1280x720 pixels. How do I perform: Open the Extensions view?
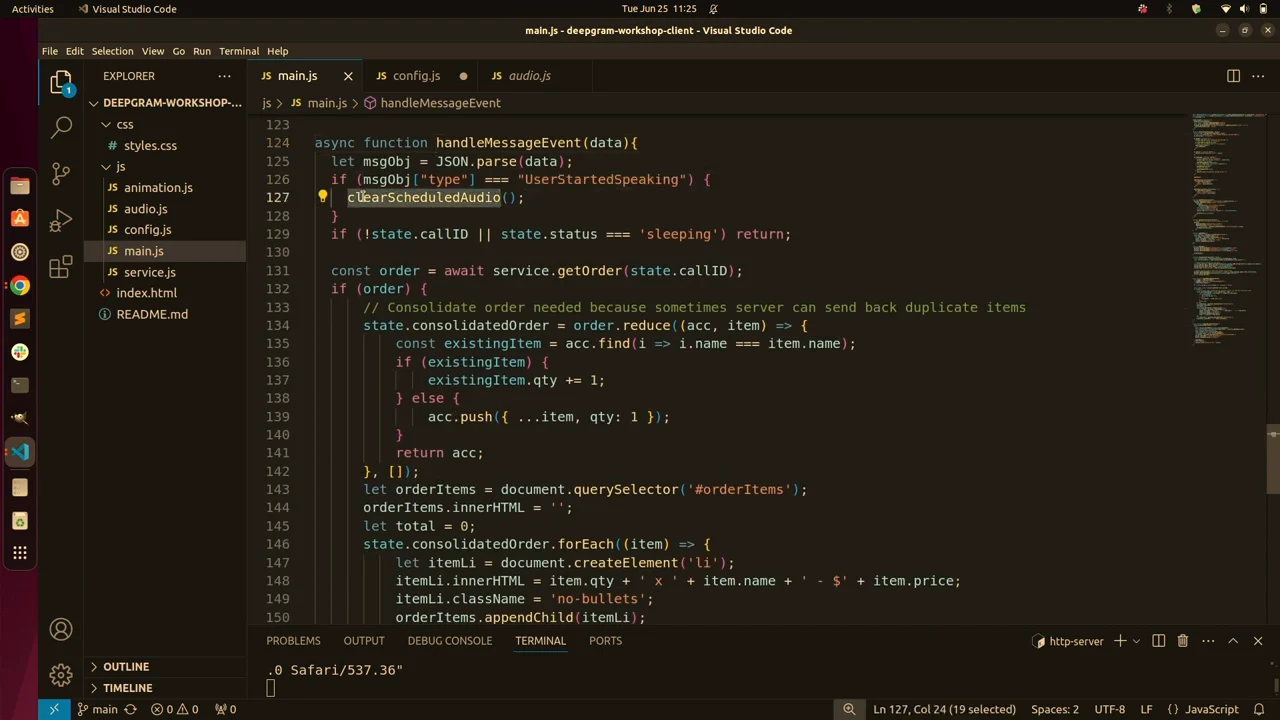coord(61,266)
